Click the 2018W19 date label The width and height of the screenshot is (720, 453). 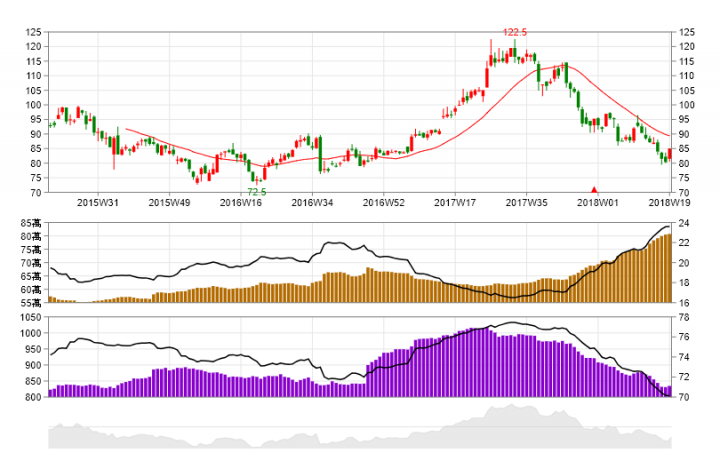coord(669,202)
